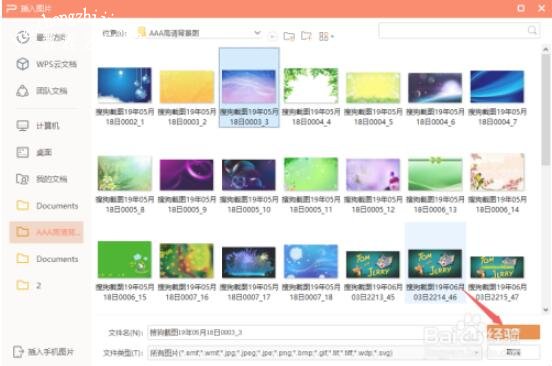552x366 pixels.
Task: Click the vertical scrollbar thumb
Action: 546,109
